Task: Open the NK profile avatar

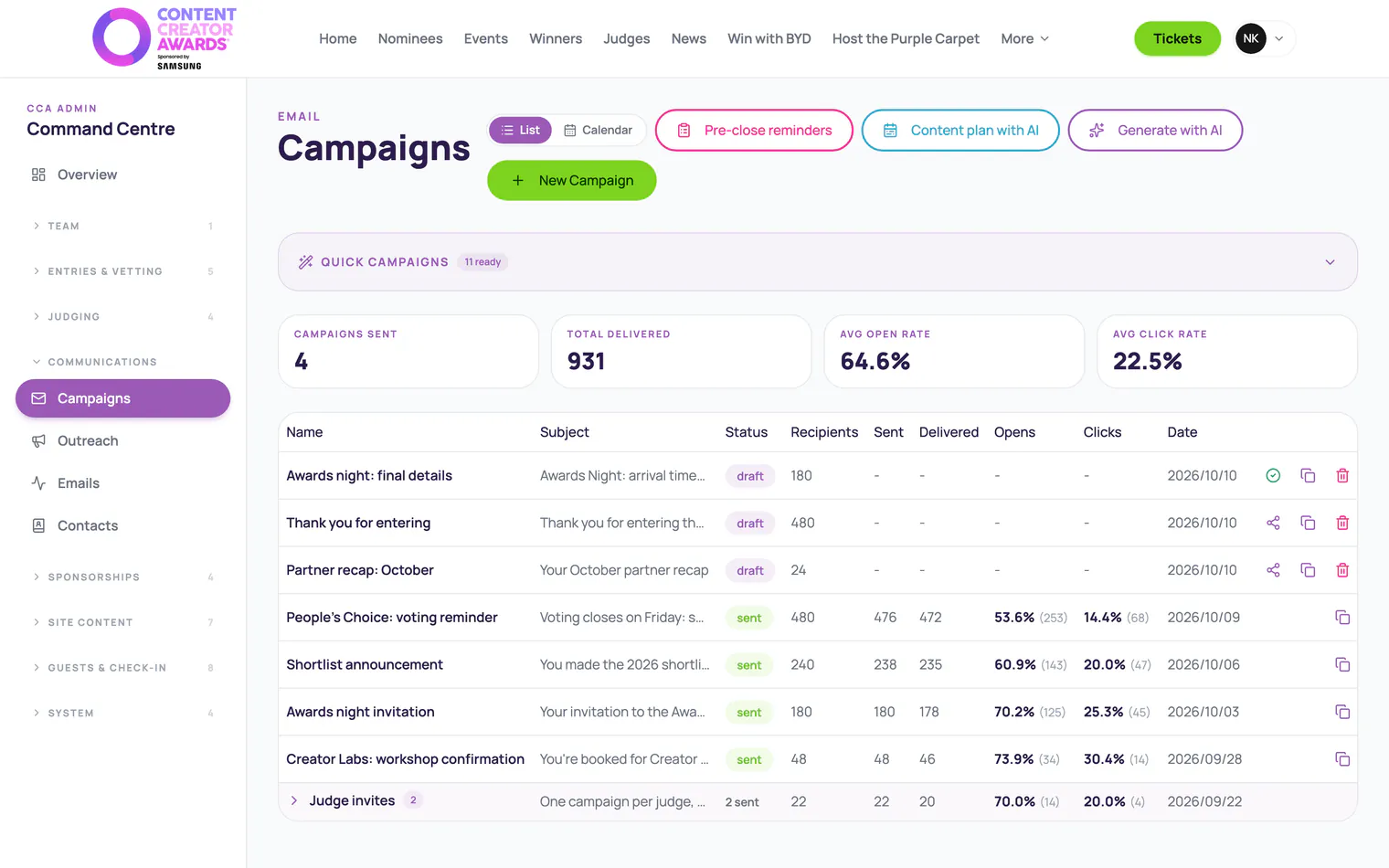Action: pos(1251,38)
